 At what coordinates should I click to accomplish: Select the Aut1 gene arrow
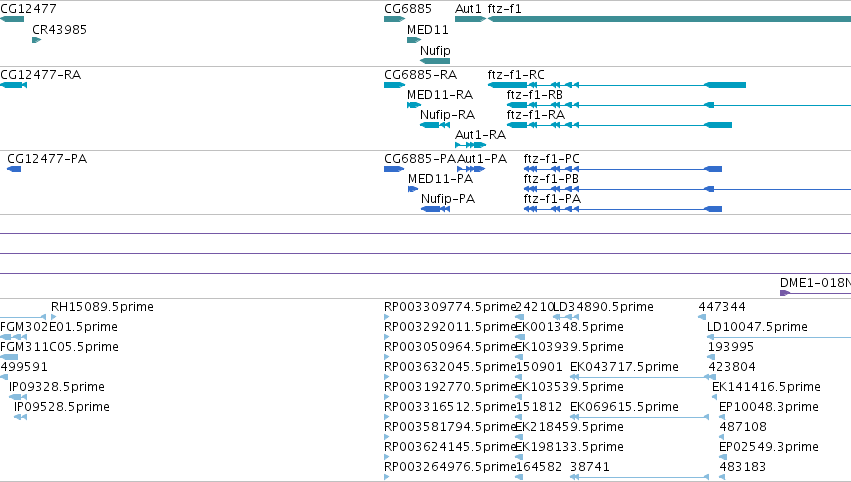pos(470,19)
